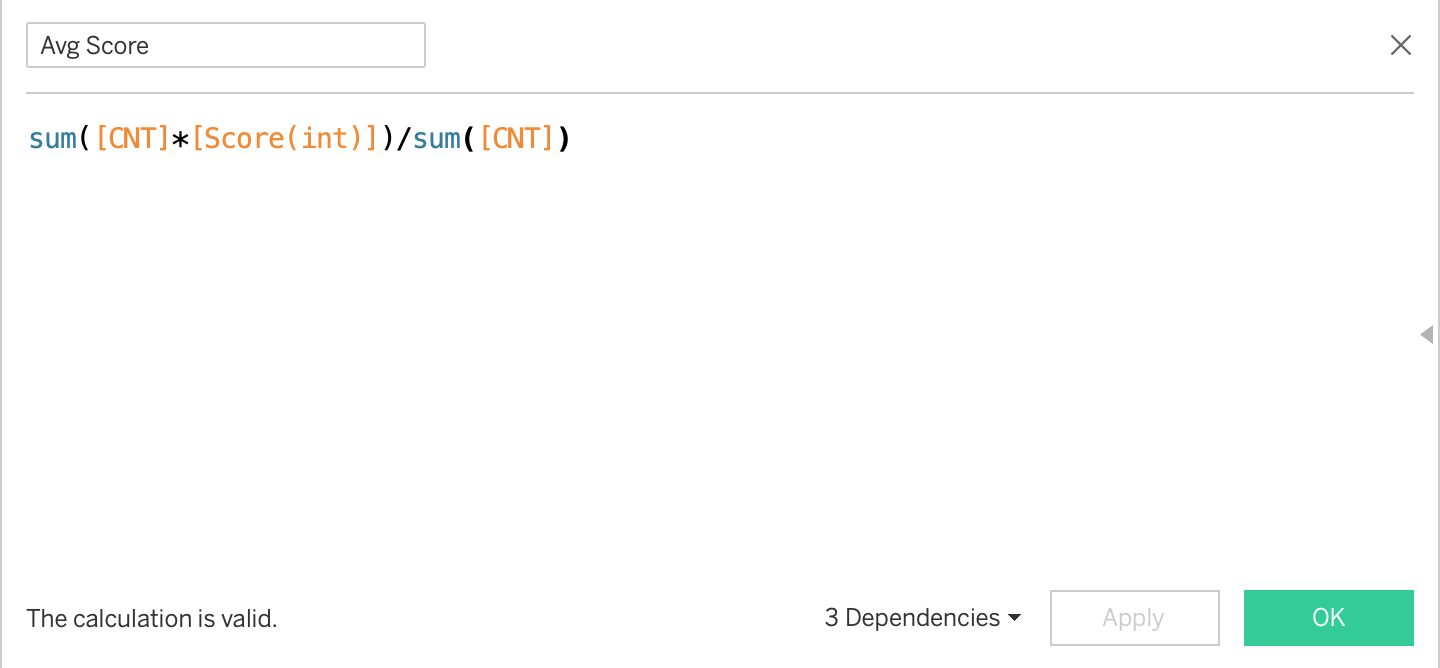The image size is (1440, 668).
Task: Click the division slash in formula
Action: [403, 138]
